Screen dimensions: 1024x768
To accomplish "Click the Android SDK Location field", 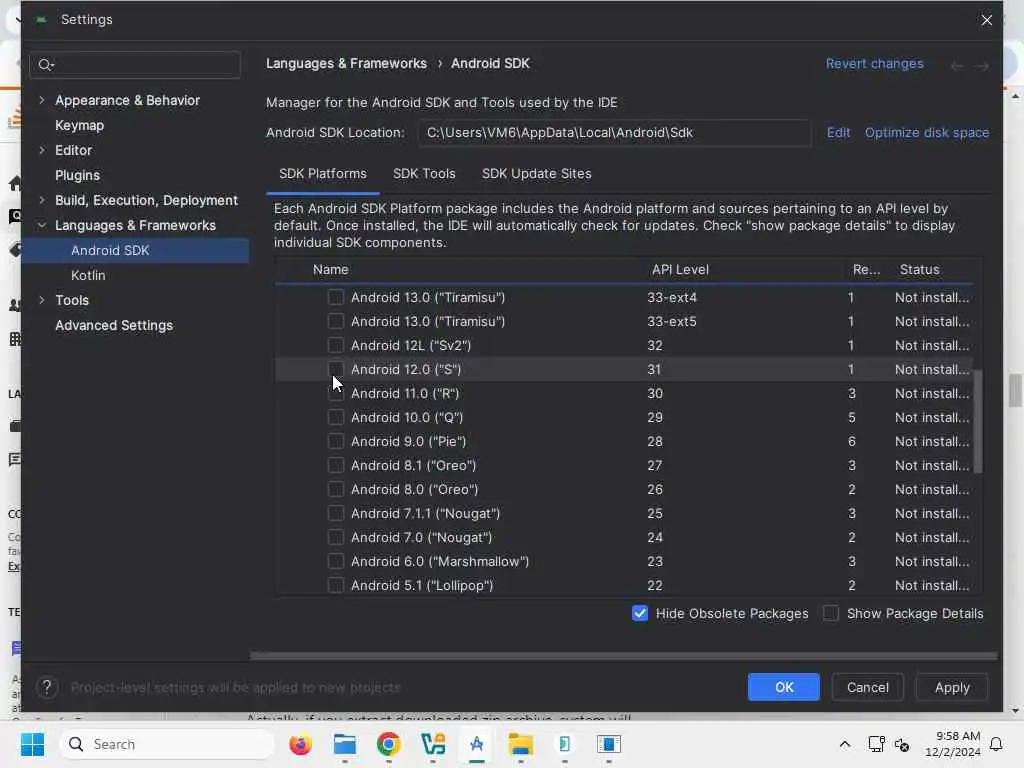I will (615, 133).
